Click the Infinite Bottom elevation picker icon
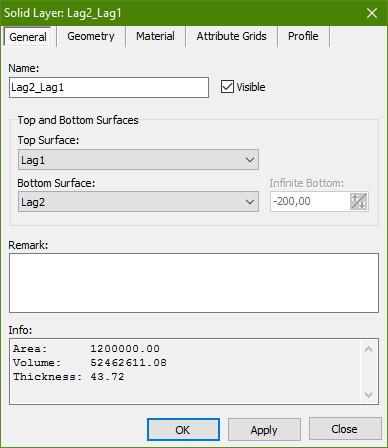The width and height of the screenshot is (388, 448). pyautogui.click(x=359, y=201)
